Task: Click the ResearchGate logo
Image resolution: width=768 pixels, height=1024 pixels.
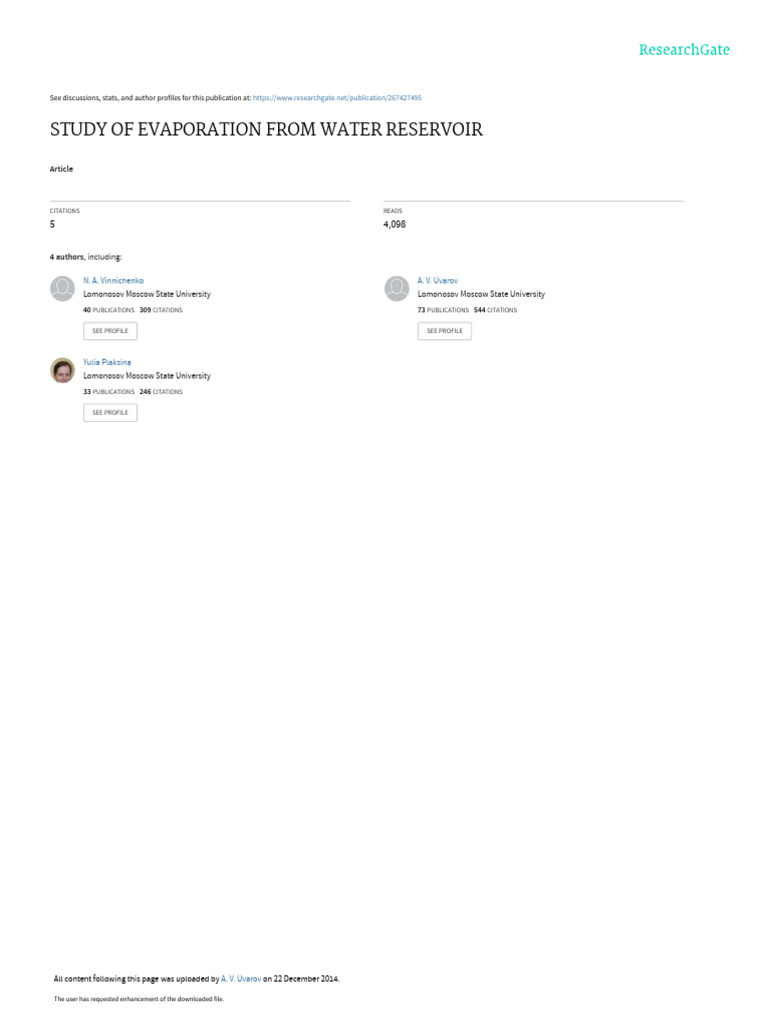Action: click(x=684, y=50)
